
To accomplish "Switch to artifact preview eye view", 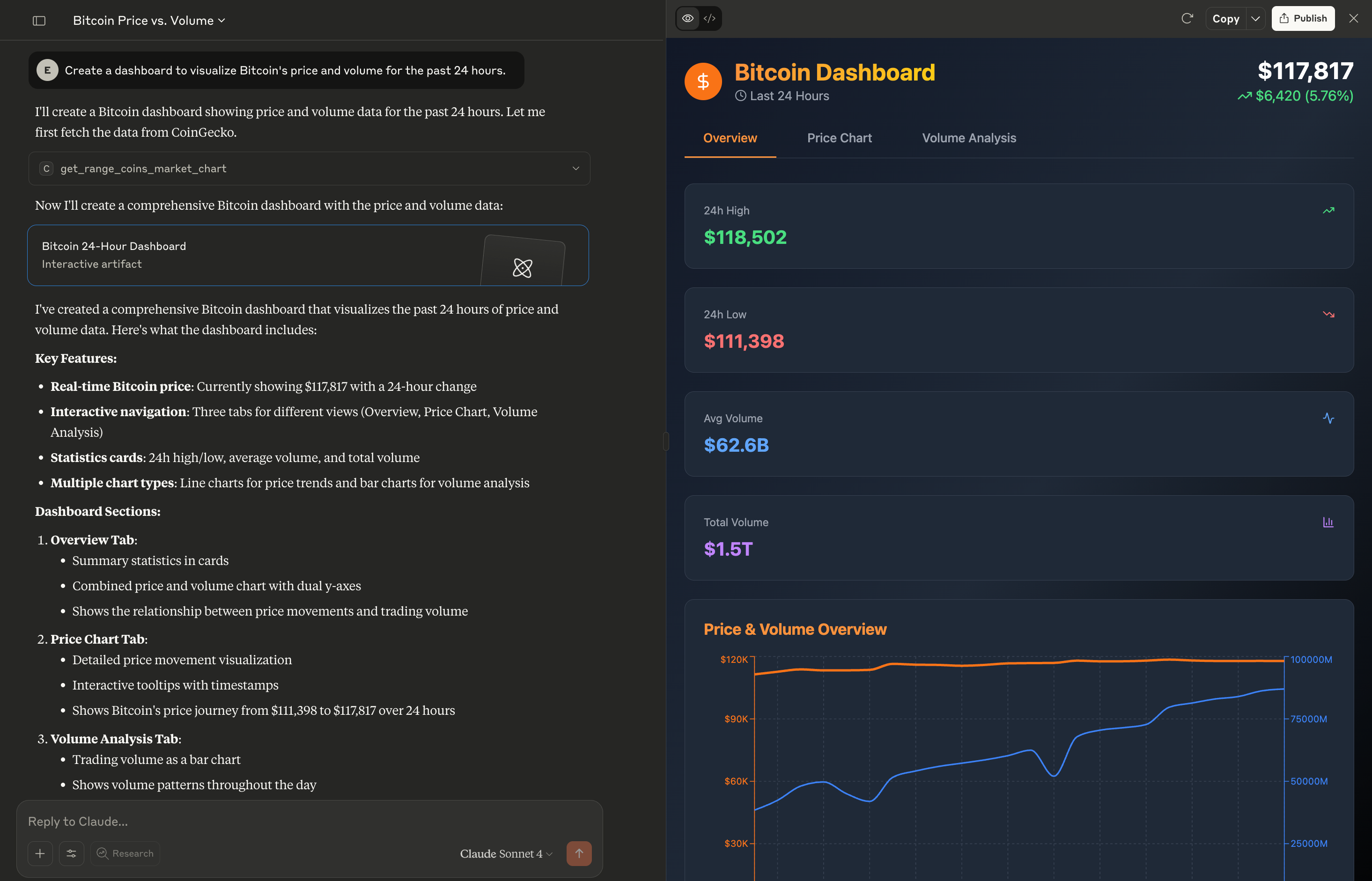I will tap(688, 18).
